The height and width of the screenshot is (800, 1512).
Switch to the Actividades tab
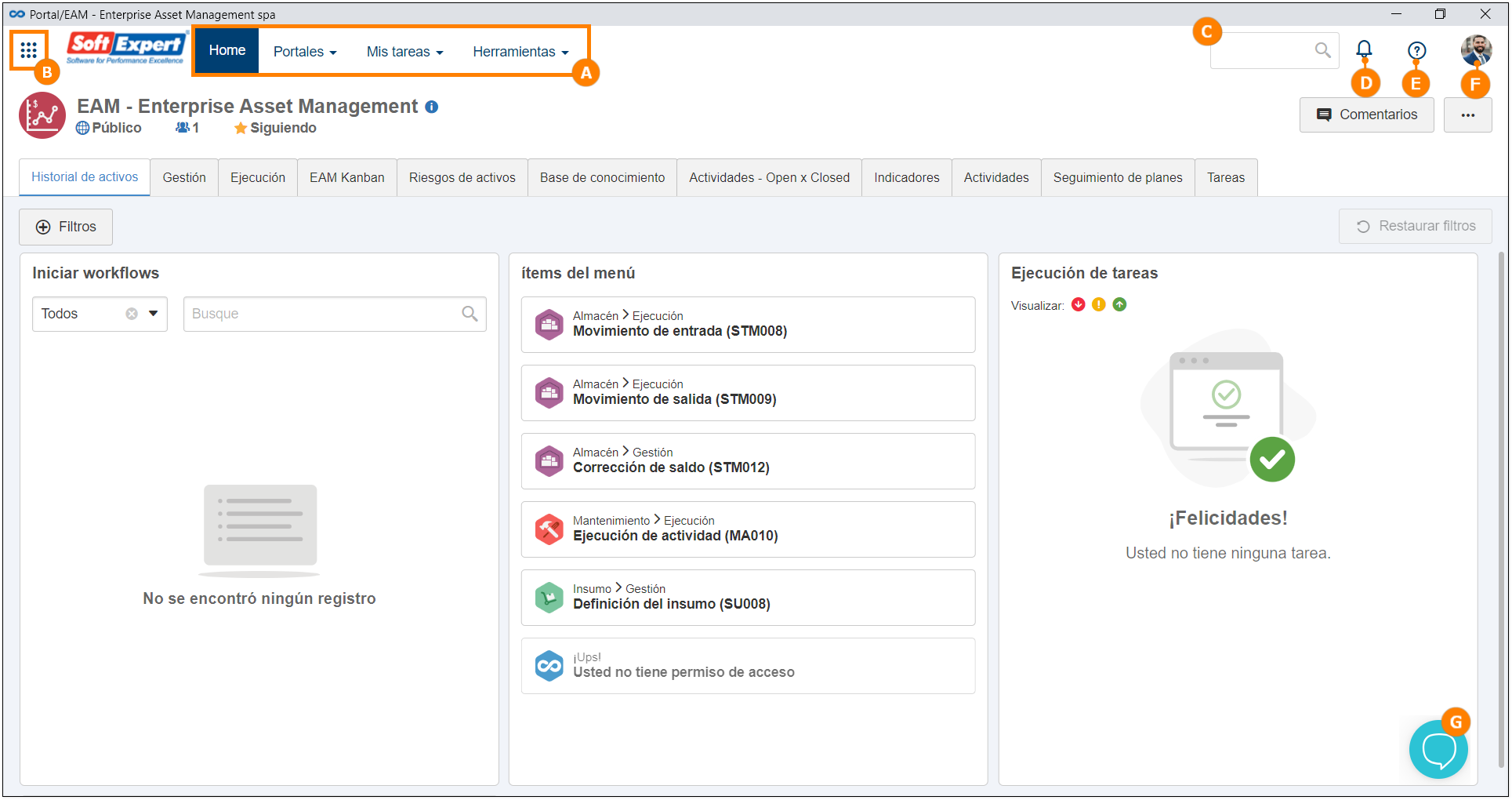(996, 178)
